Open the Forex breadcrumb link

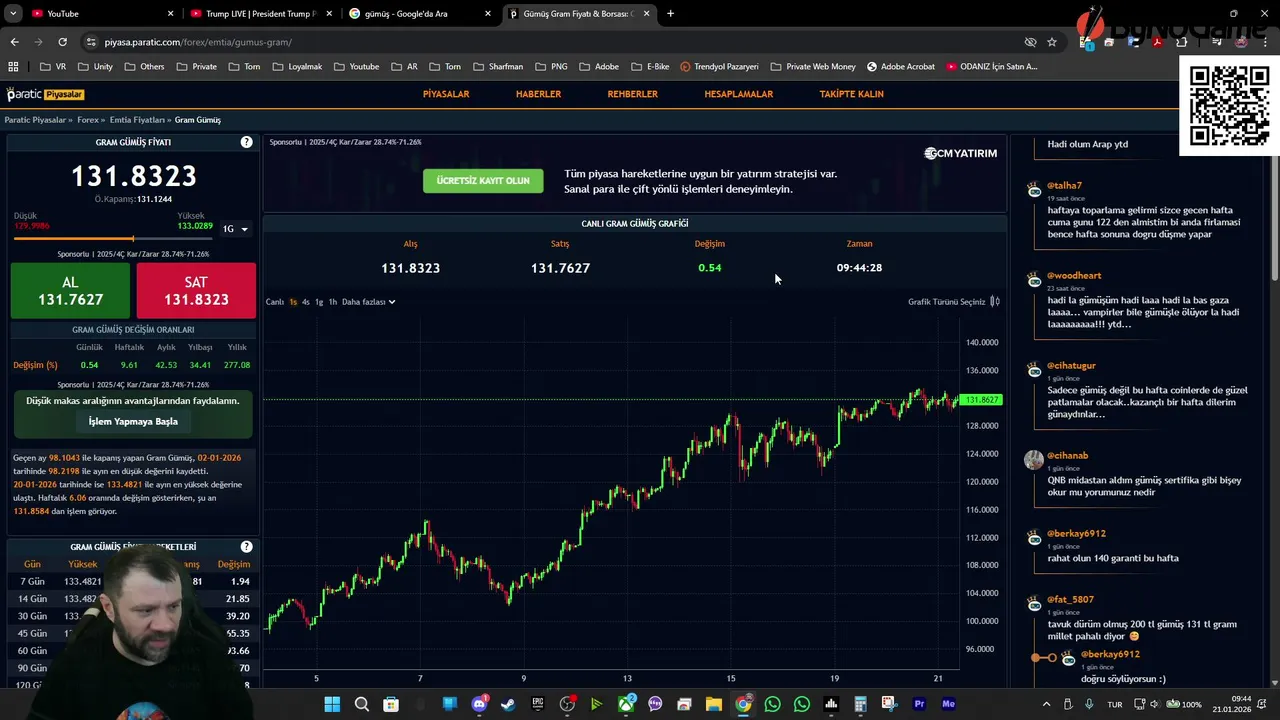[x=88, y=120]
